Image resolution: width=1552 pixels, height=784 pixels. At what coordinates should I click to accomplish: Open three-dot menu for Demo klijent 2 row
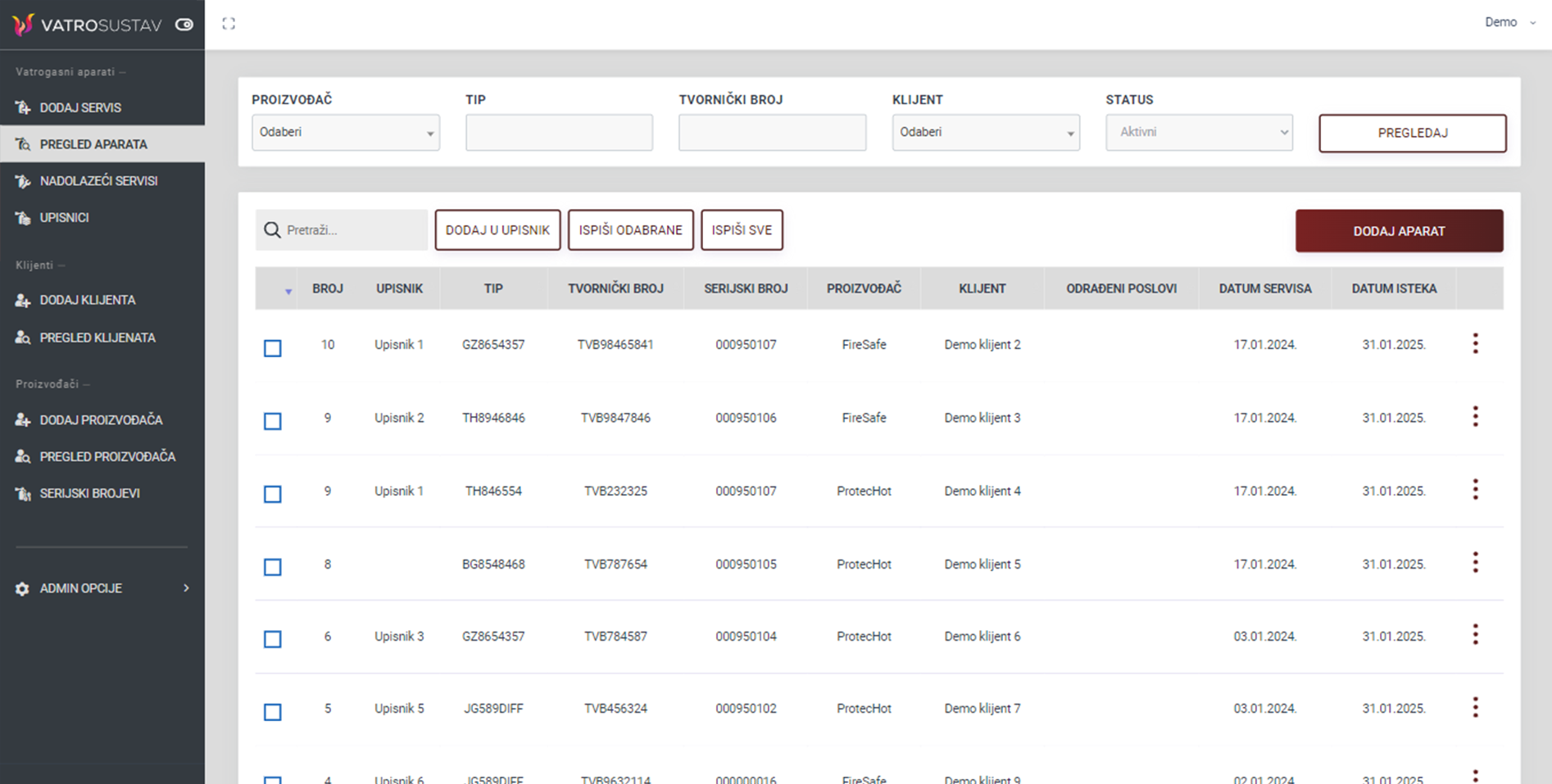coord(1475,344)
